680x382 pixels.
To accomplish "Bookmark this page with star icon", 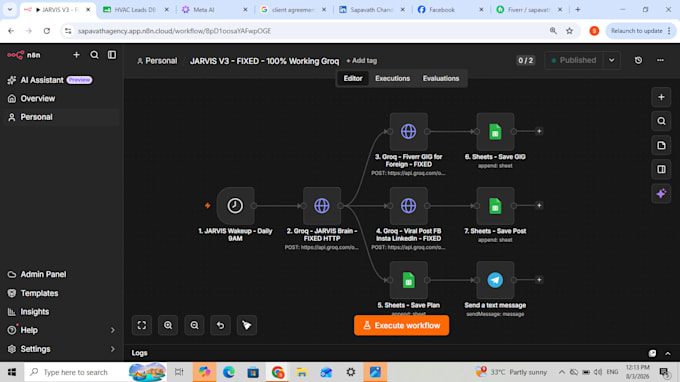I will coord(569,31).
